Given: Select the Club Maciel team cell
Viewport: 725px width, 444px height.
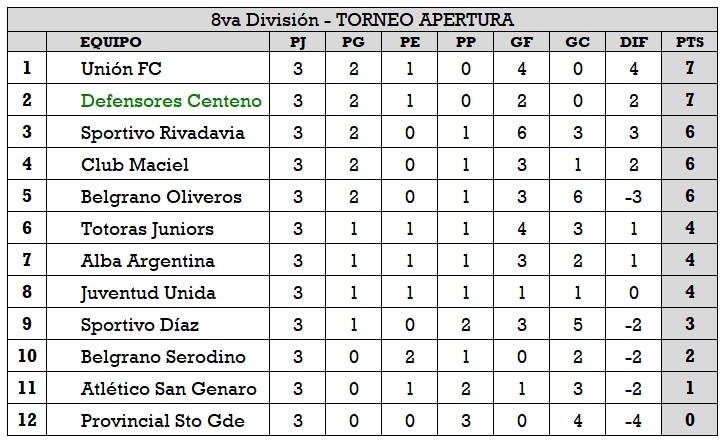Looking at the screenshot, I should (x=134, y=165).
